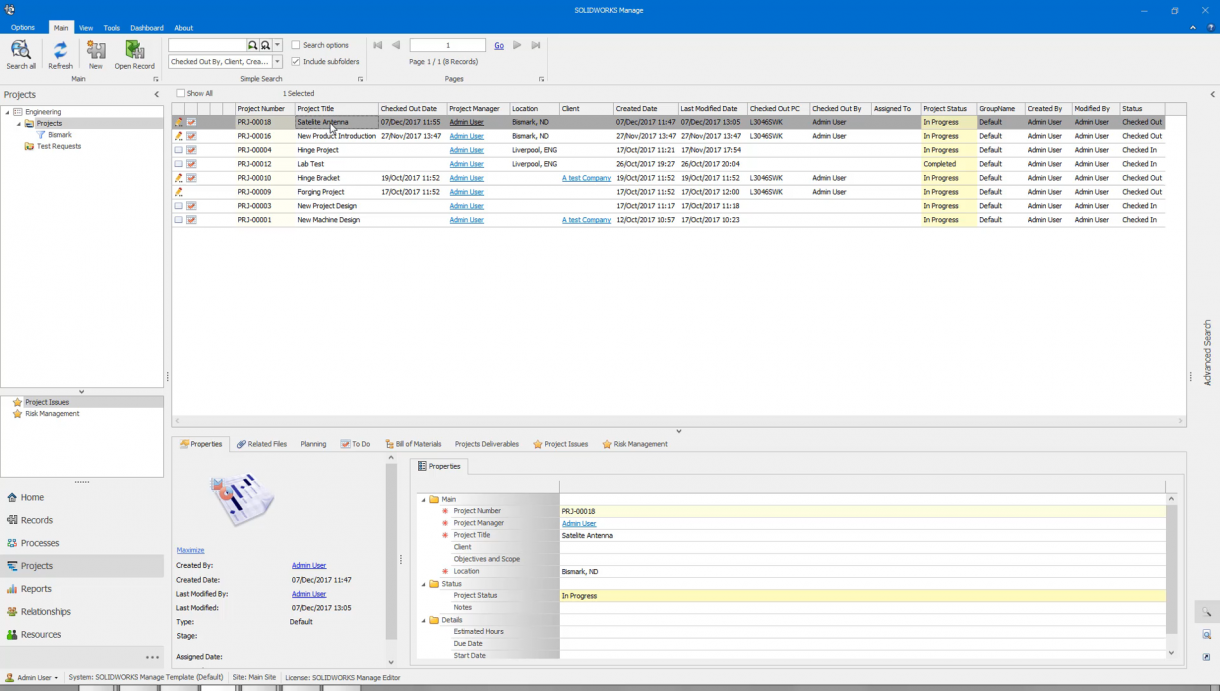Image resolution: width=1220 pixels, height=691 pixels.
Task: Toggle the Search options checkbox
Action: [x=296, y=45]
